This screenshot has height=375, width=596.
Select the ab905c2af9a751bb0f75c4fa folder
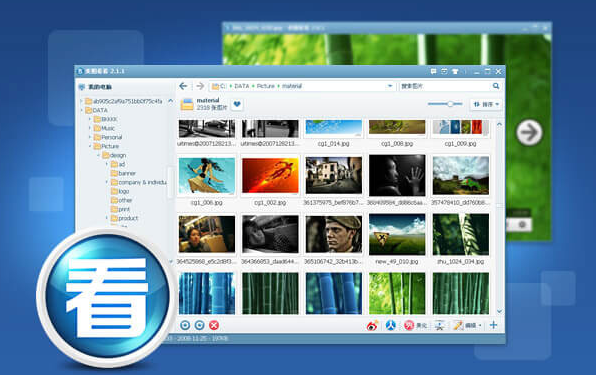[124, 101]
